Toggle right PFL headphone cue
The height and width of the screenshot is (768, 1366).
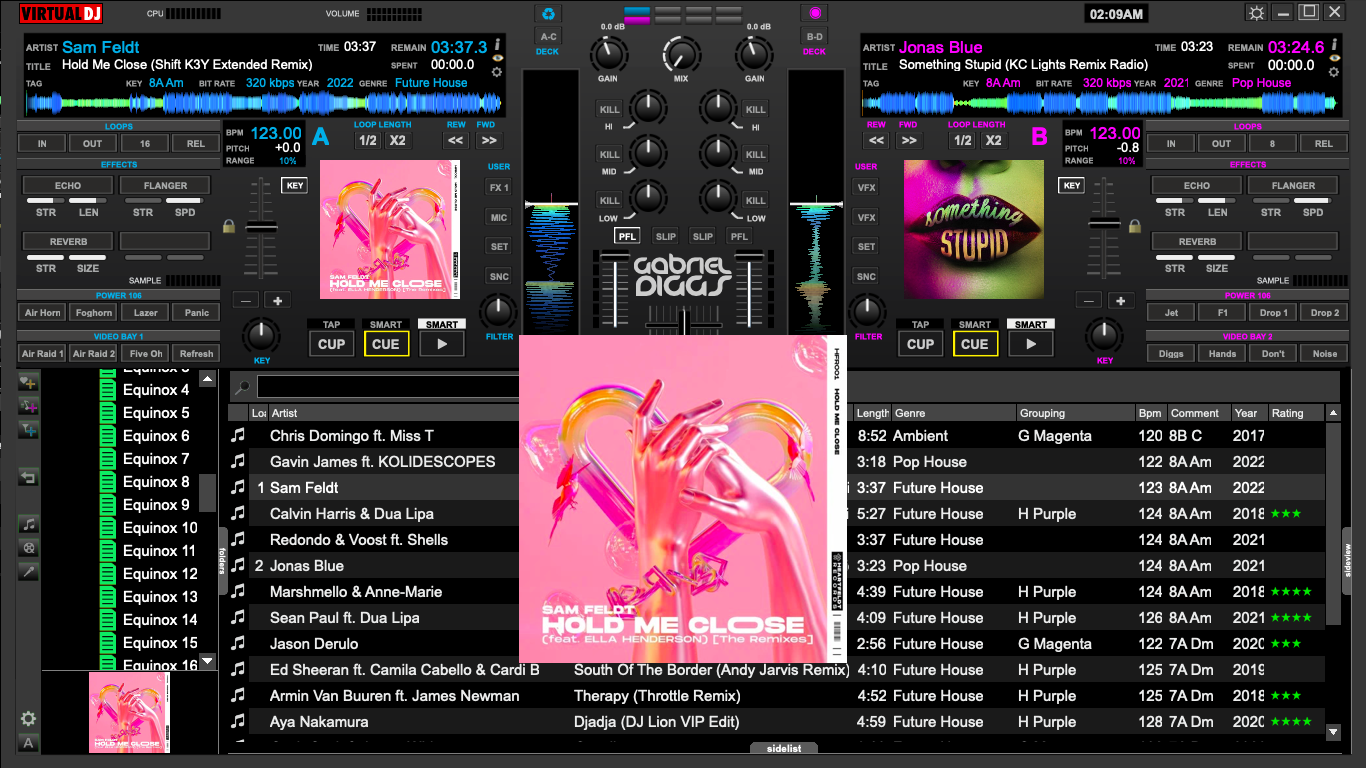[739, 236]
